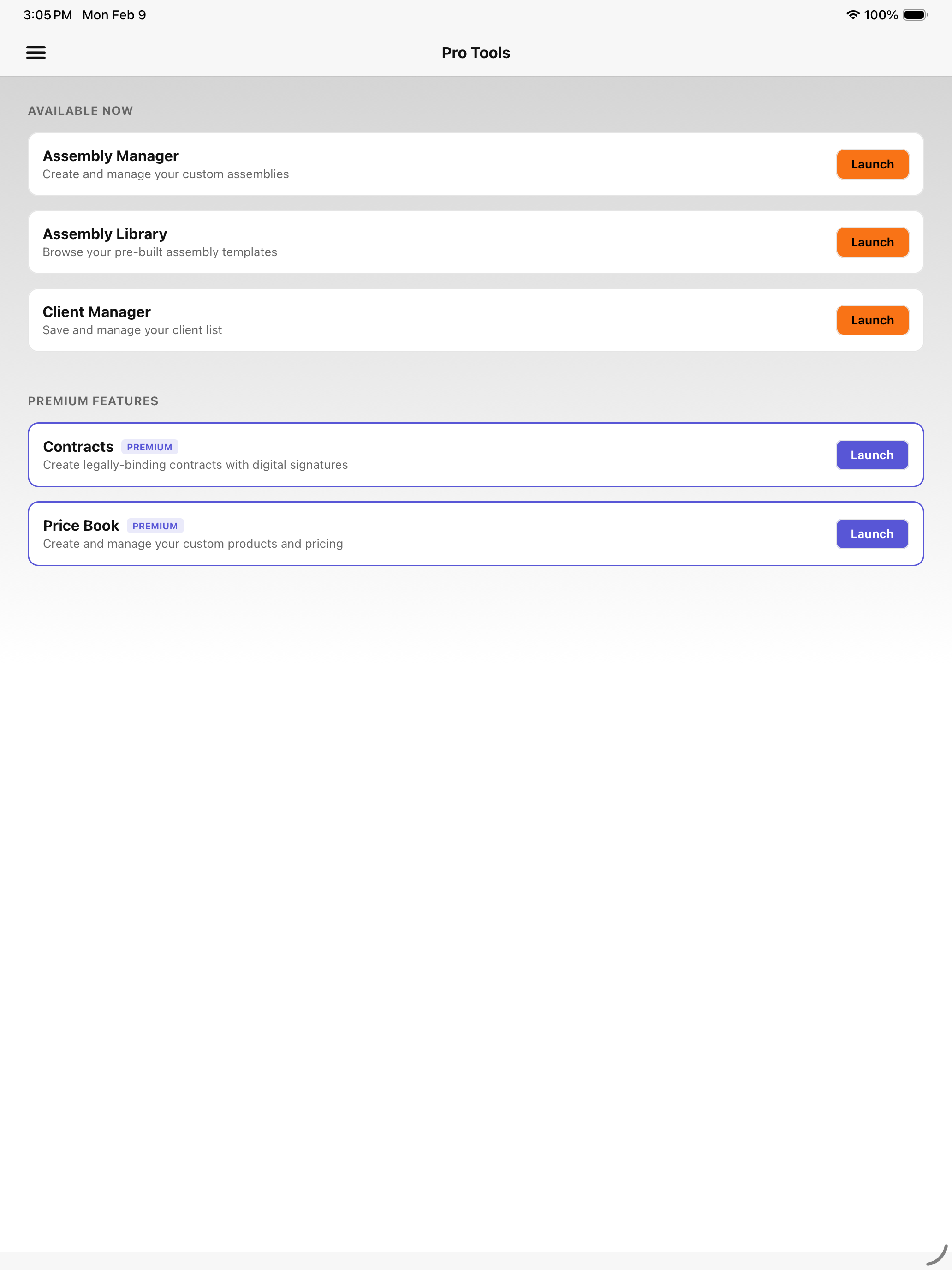The height and width of the screenshot is (1270, 952).
Task: Select the Contracts title text
Action: coord(78,447)
